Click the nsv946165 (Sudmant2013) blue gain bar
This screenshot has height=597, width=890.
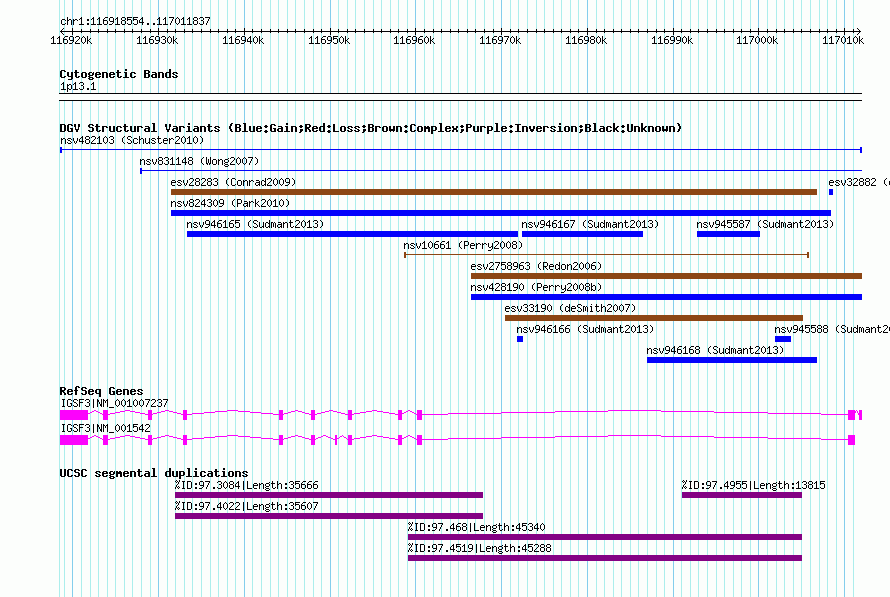coord(352,234)
